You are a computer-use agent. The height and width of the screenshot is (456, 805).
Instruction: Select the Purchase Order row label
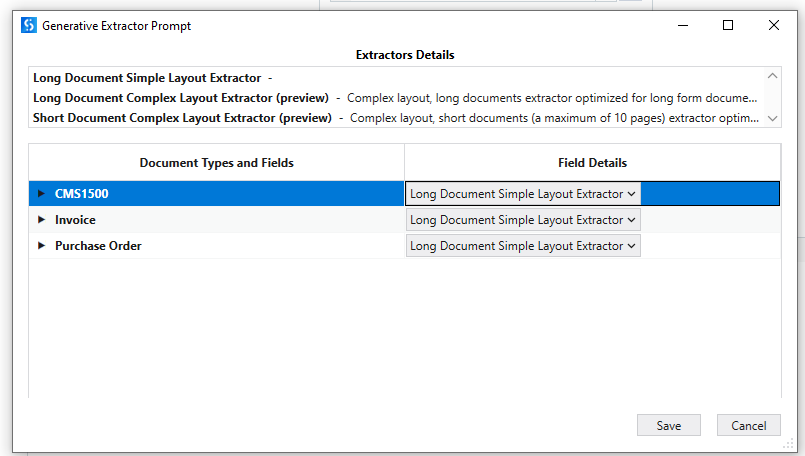point(98,246)
